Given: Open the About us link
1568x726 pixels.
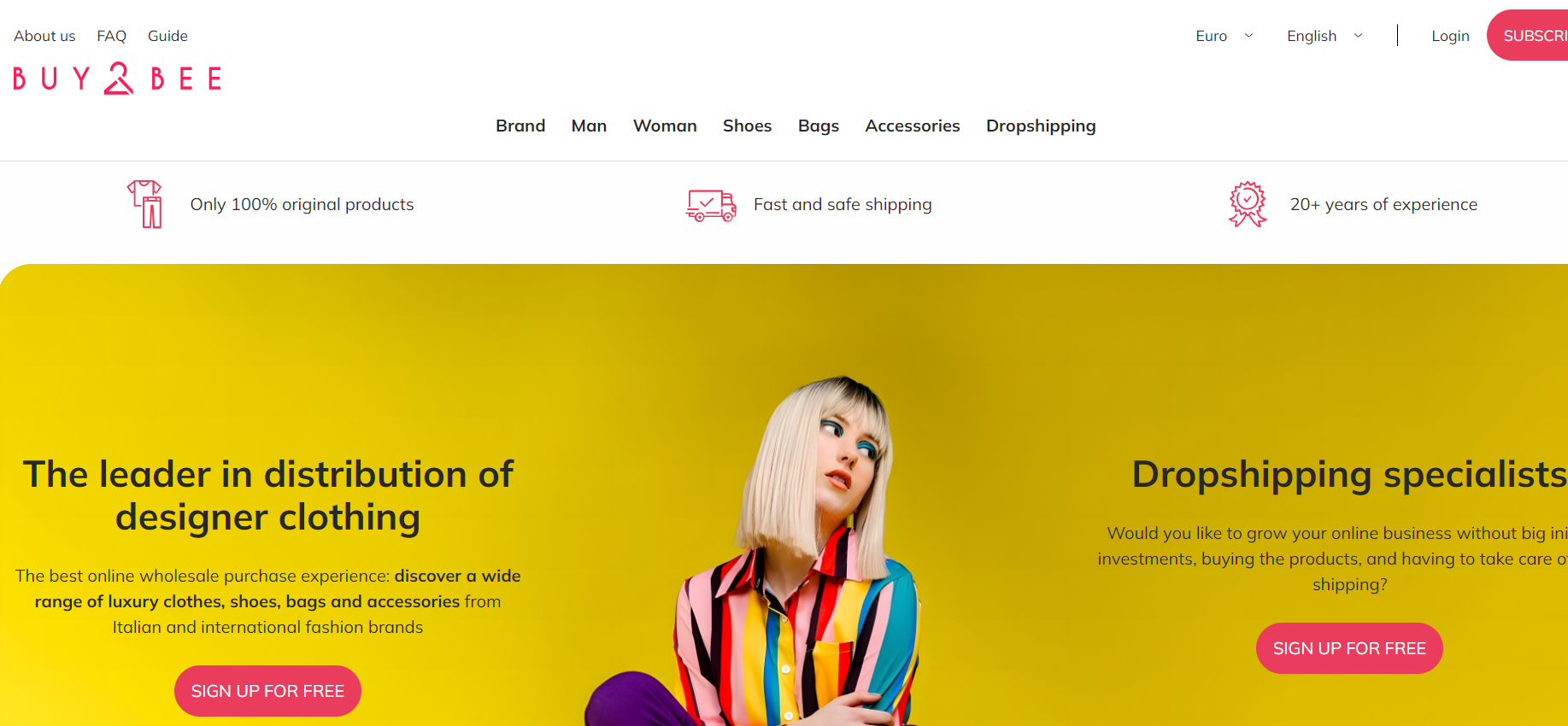Looking at the screenshot, I should coord(44,36).
